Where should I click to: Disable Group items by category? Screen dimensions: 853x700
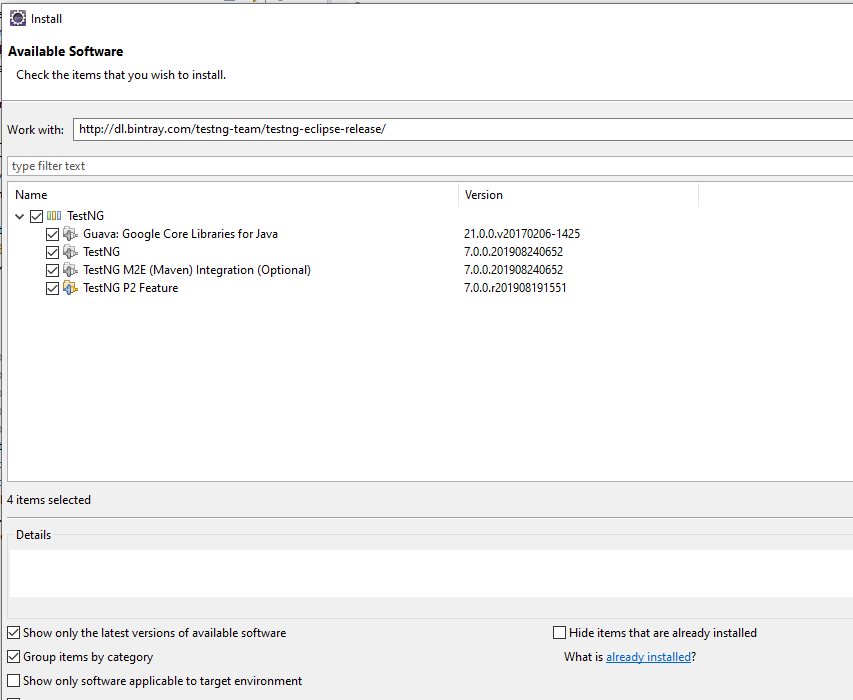pos(14,656)
